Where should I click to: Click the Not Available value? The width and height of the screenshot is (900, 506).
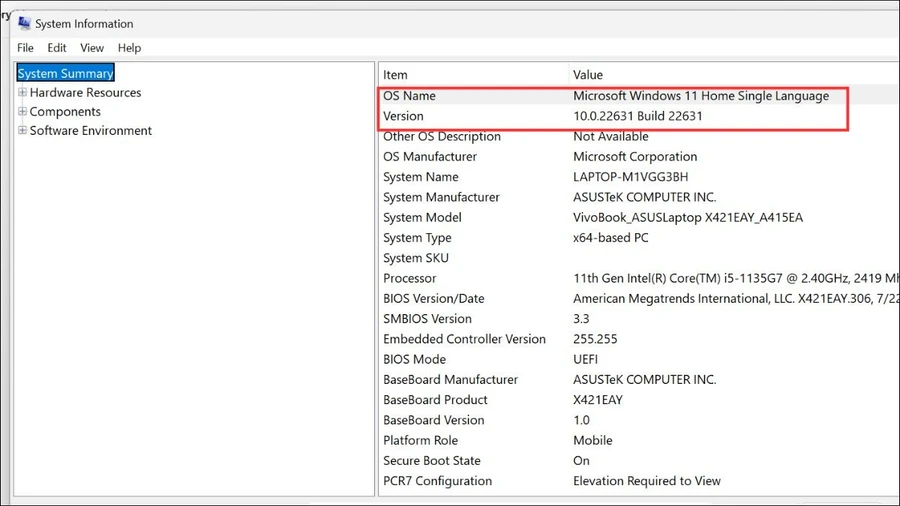coord(611,137)
